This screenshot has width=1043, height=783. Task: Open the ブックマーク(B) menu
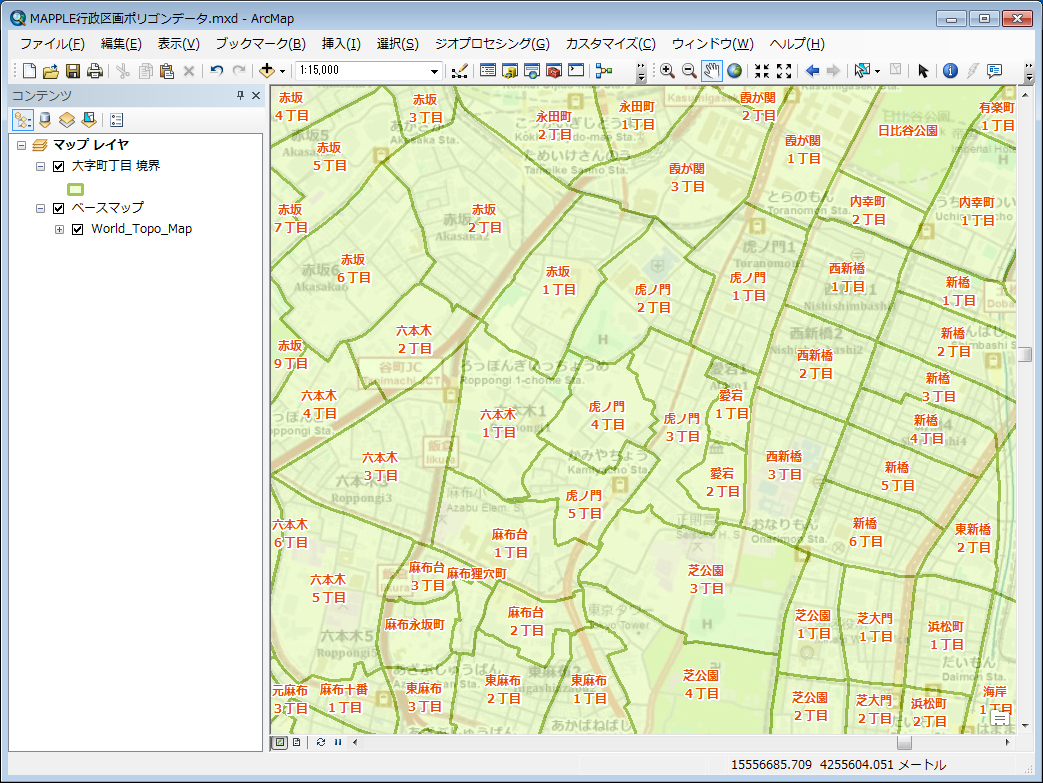coord(261,44)
